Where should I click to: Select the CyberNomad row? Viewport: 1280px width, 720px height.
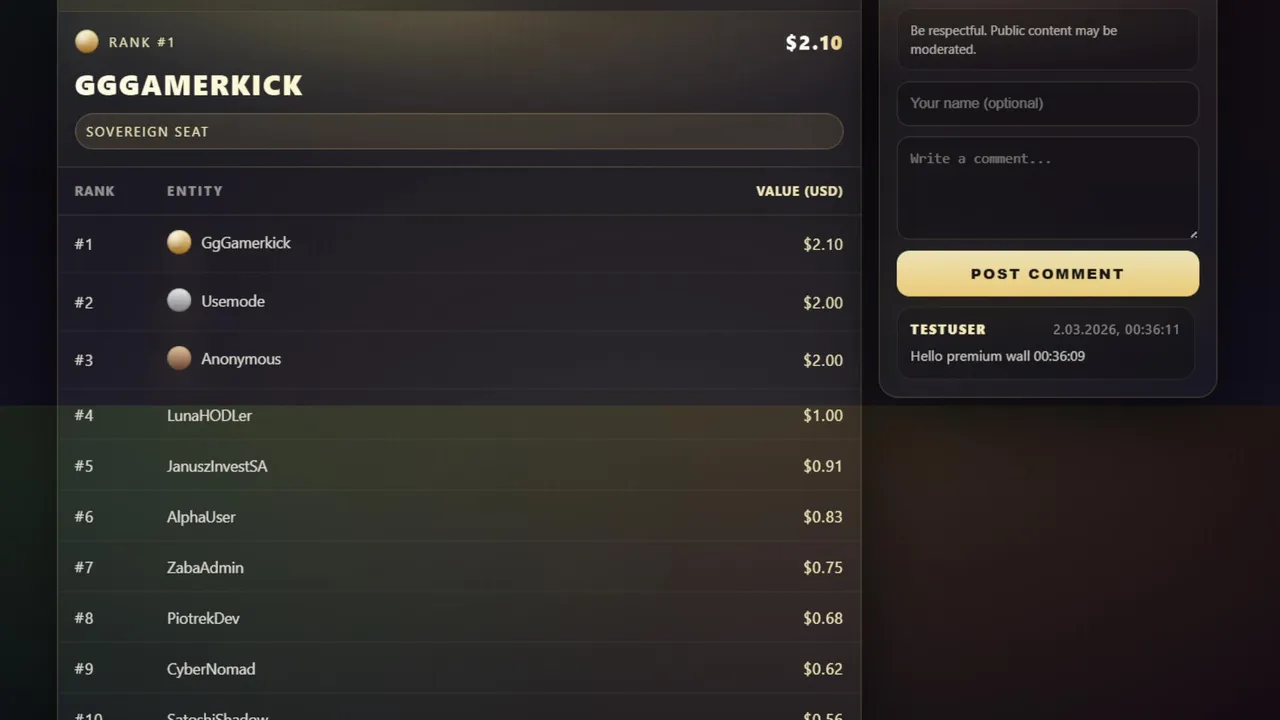(211, 669)
